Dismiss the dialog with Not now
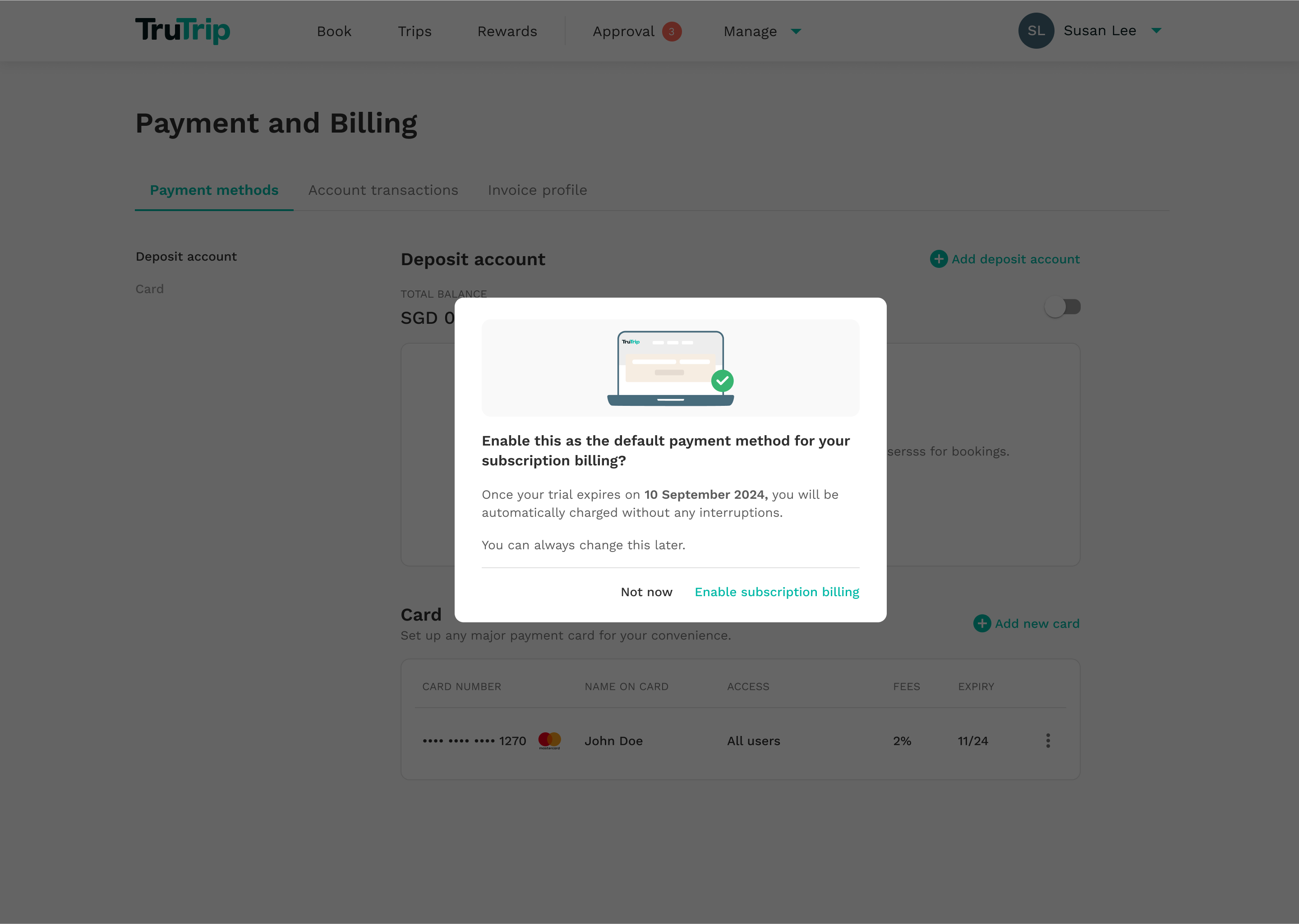The width and height of the screenshot is (1299, 924). point(646,592)
